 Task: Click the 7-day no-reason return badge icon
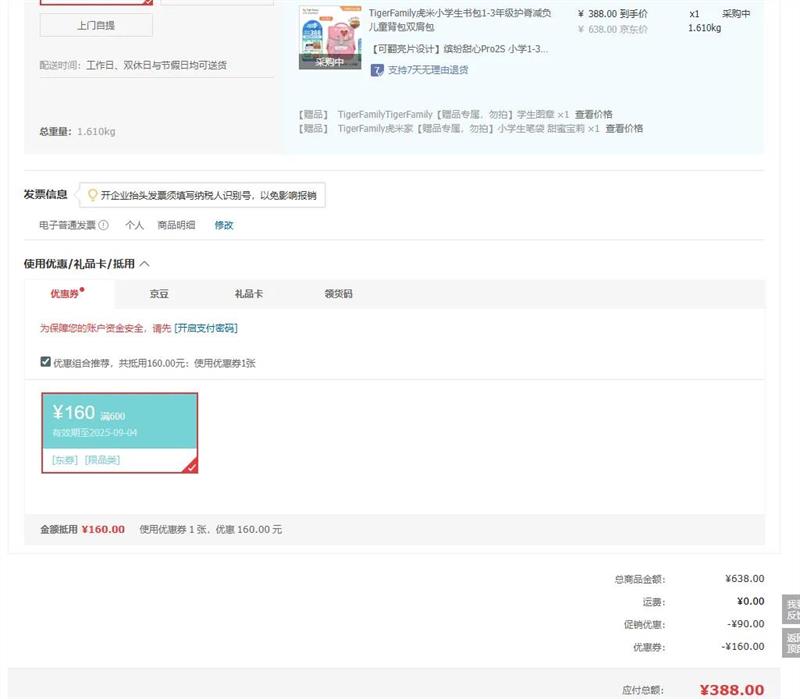pos(377,70)
